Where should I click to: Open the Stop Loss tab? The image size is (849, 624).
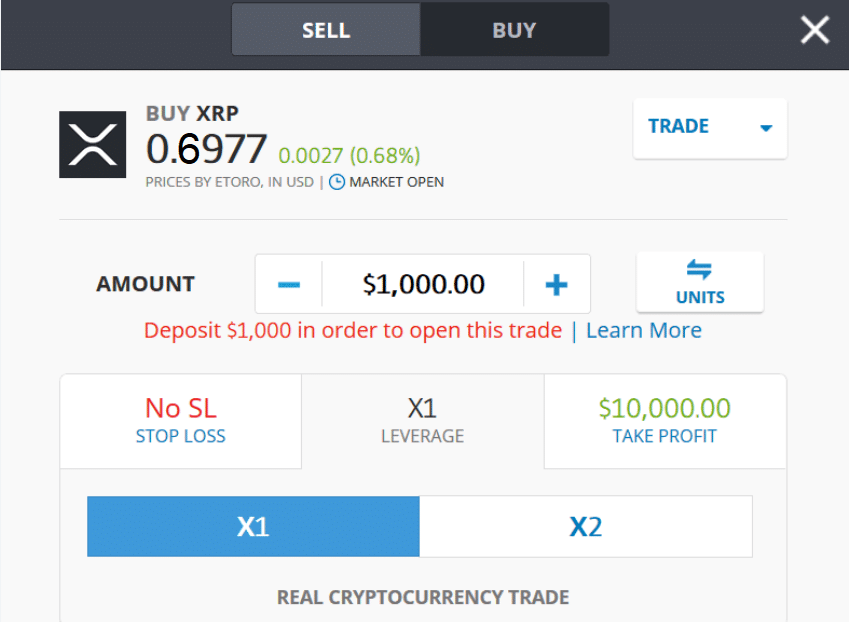coord(180,421)
